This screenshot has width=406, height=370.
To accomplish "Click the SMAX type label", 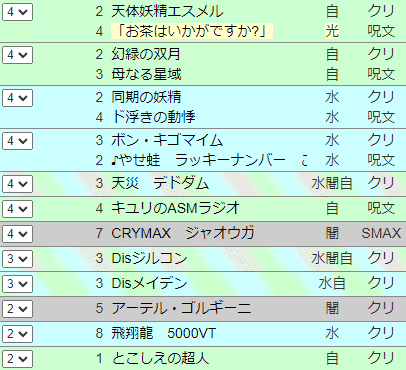I will (381, 233).
